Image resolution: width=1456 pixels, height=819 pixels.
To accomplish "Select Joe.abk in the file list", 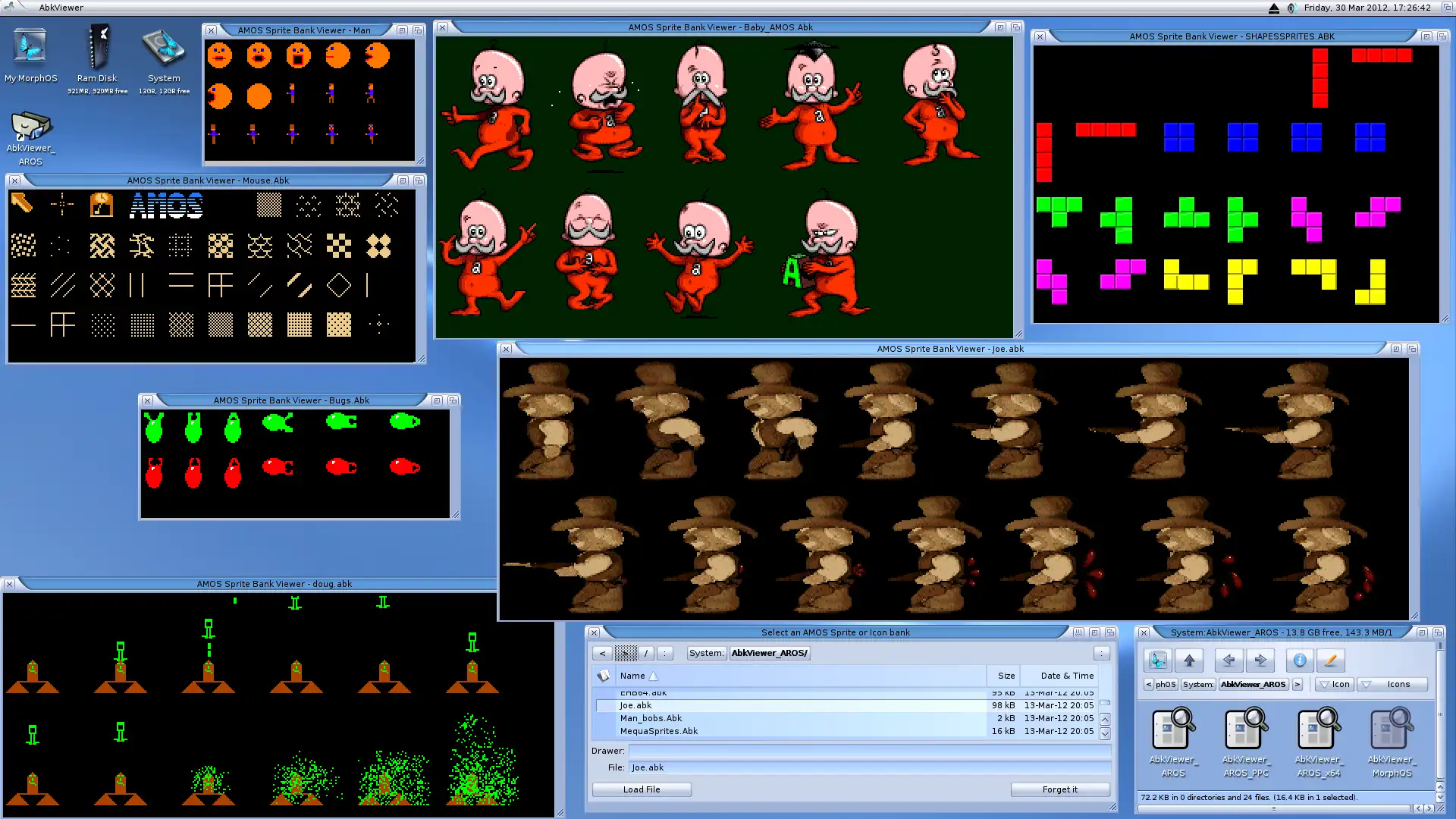I will tap(845, 705).
